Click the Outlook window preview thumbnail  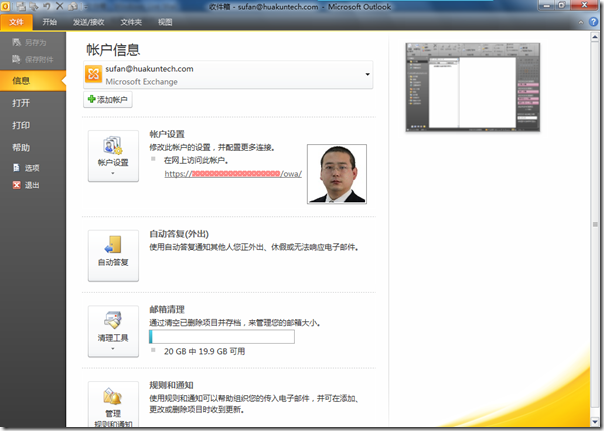point(473,87)
